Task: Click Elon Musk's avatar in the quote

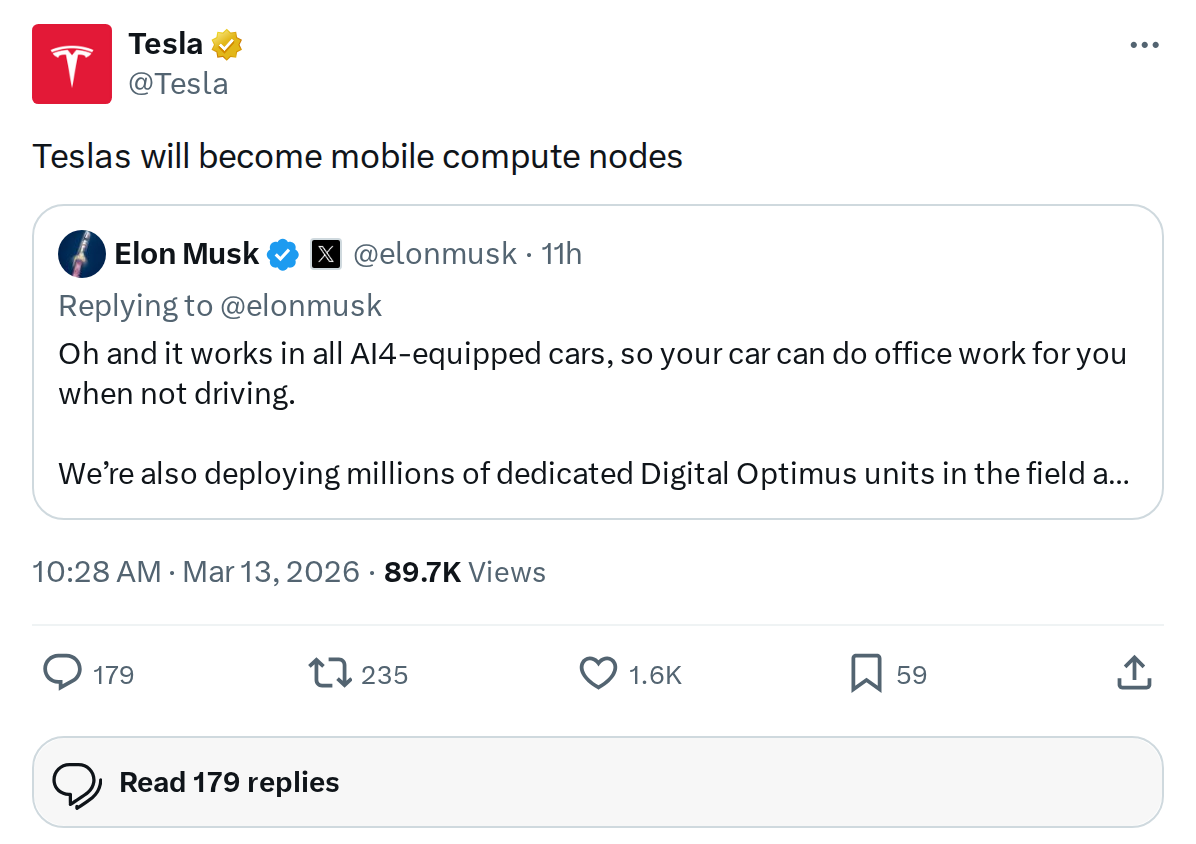Action: (x=82, y=254)
